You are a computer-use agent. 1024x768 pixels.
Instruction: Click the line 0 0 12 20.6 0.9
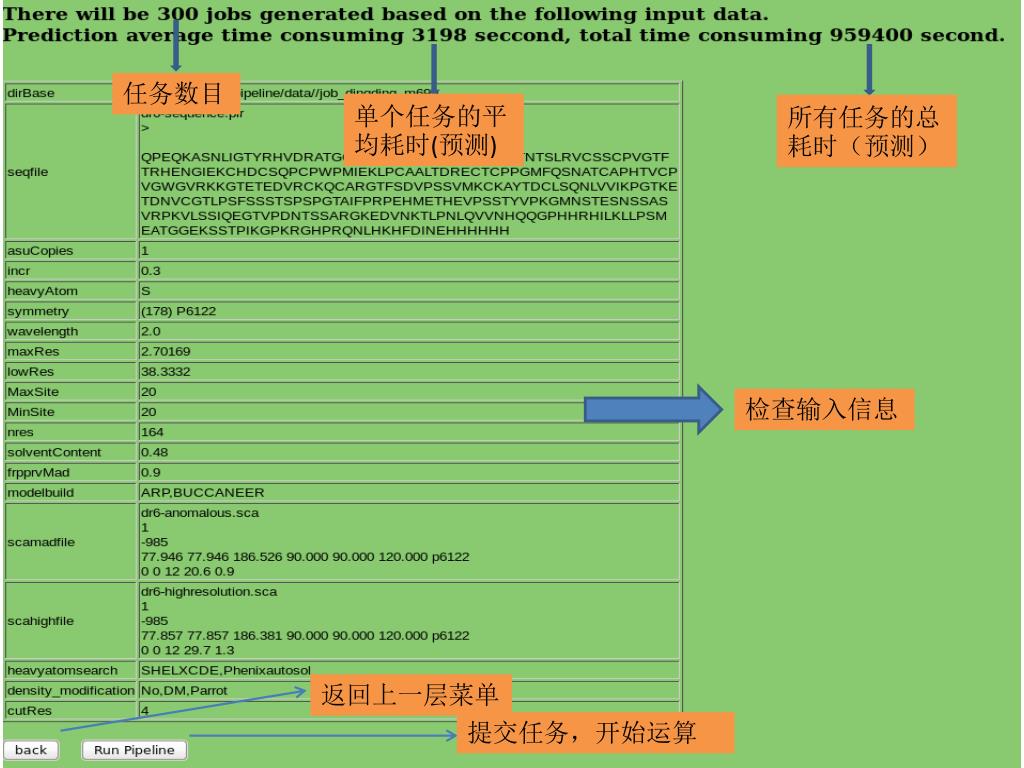pyautogui.click(x=187, y=572)
